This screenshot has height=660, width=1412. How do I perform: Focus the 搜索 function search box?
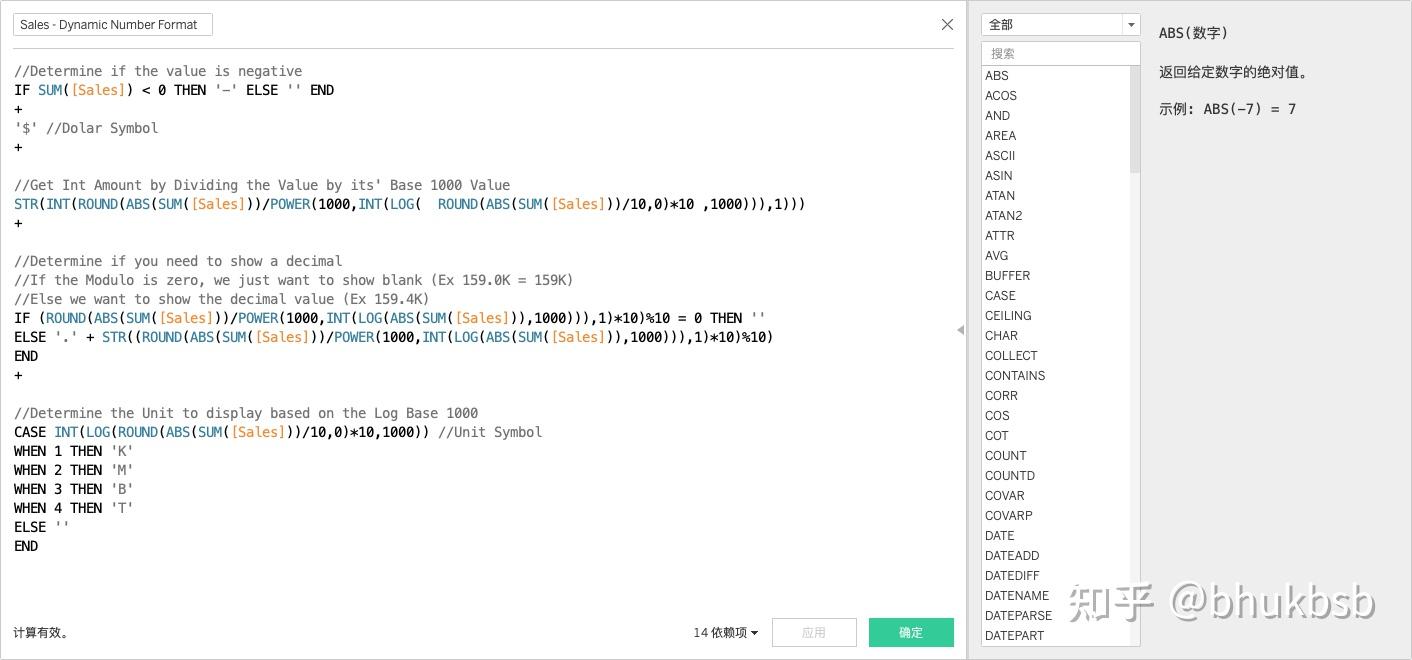(x=1060, y=53)
